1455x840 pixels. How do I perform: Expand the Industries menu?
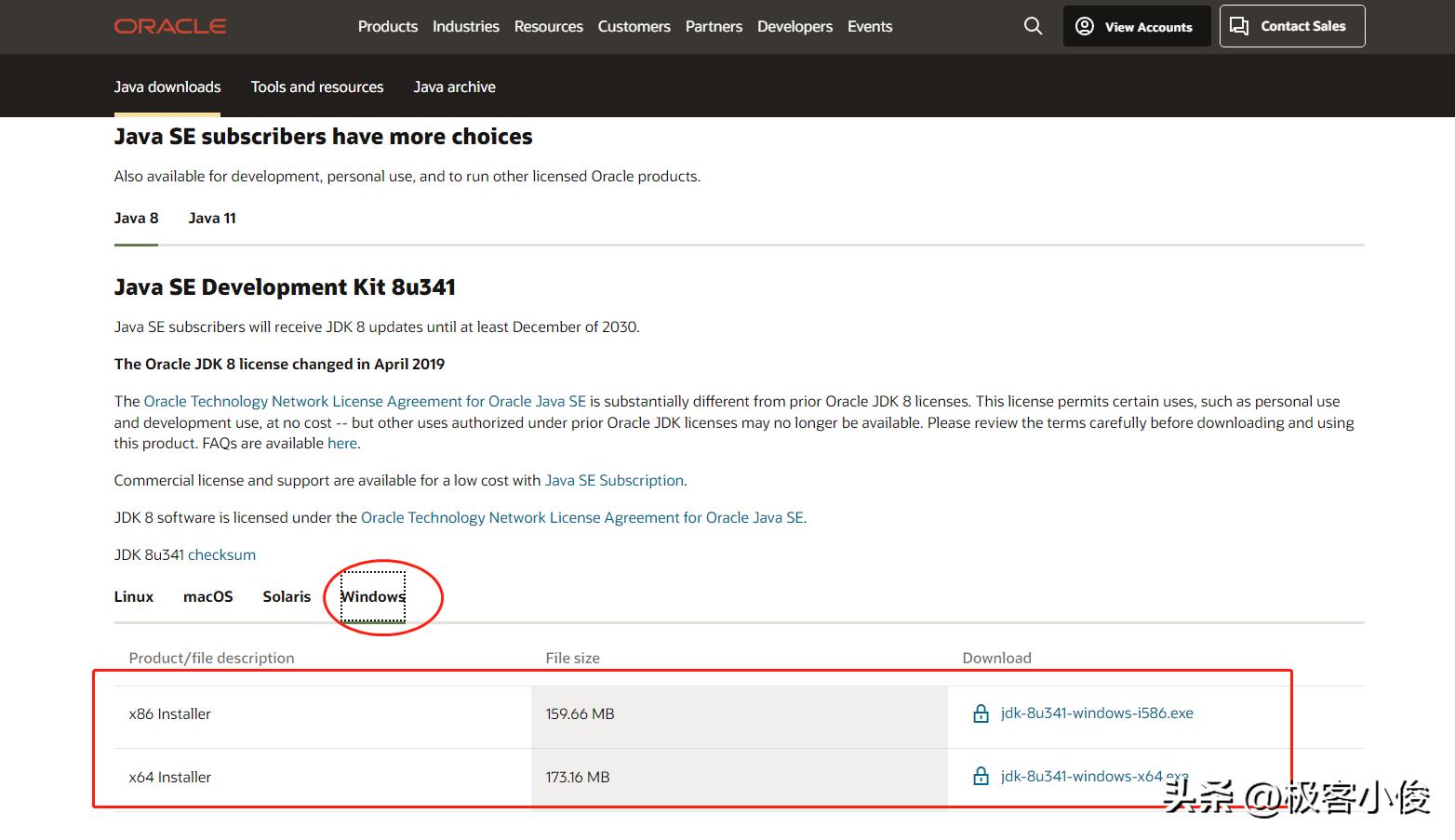point(465,26)
